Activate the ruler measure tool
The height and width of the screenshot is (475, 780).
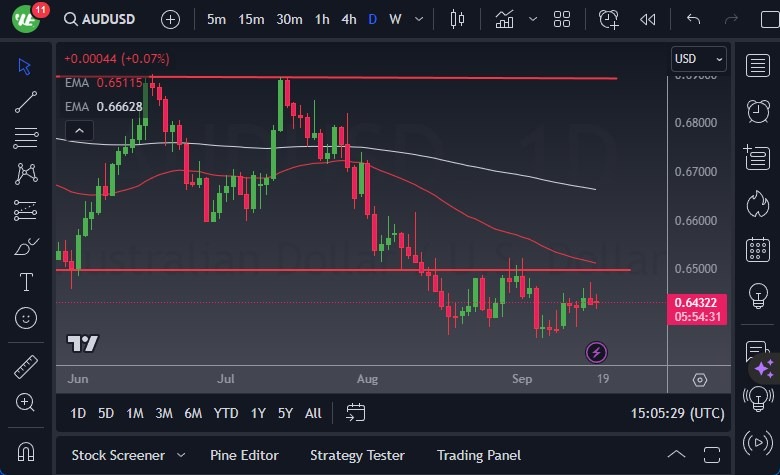pyautogui.click(x=26, y=367)
